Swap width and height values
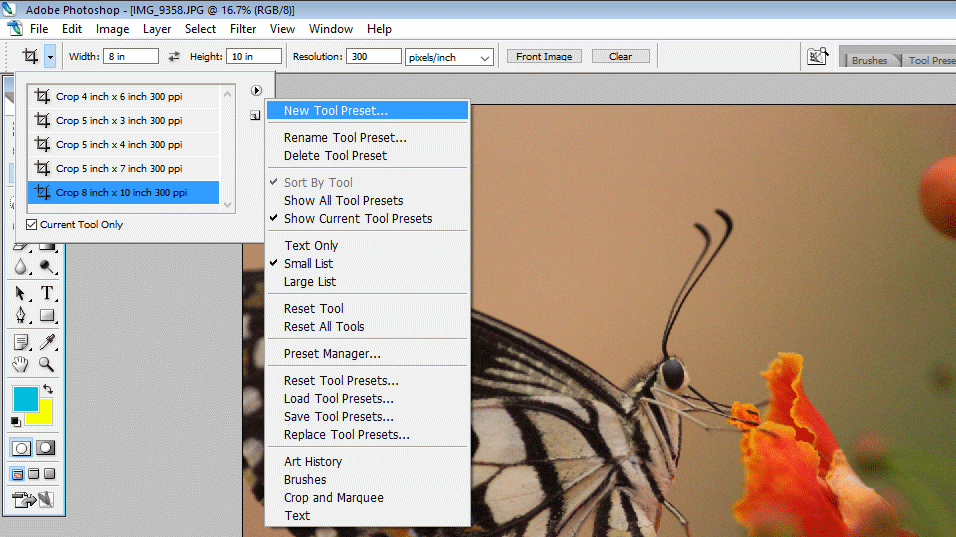Viewport: 956px width, 537px height. [x=174, y=57]
